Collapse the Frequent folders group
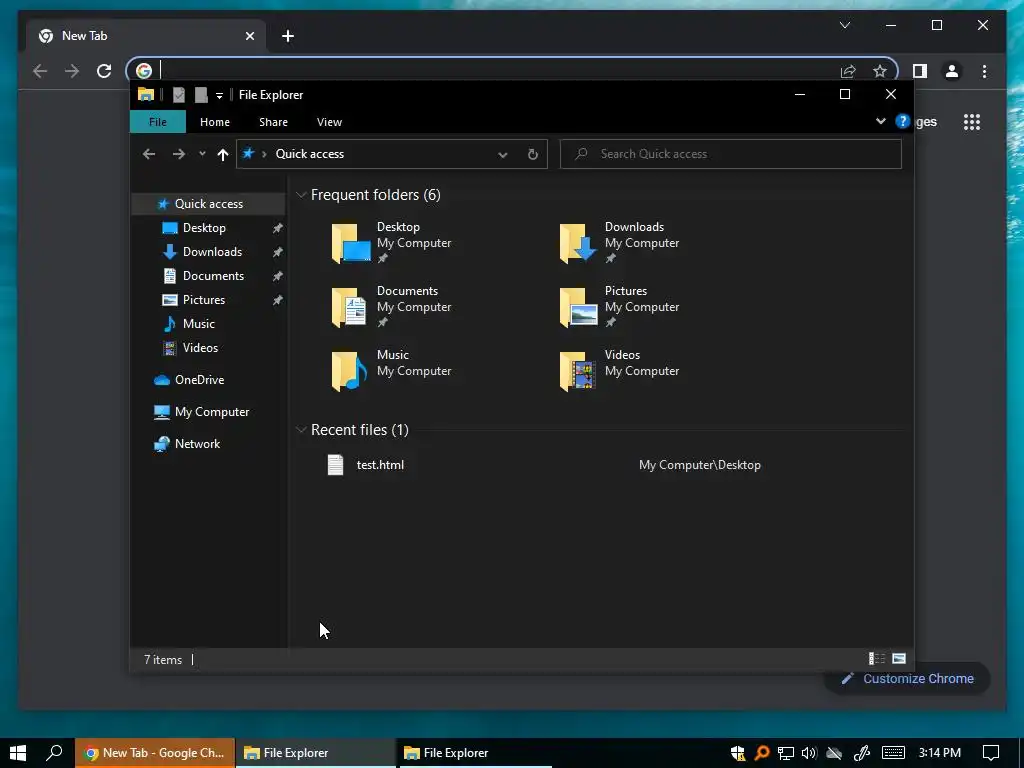Image resolution: width=1024 pixels, height=768 pixels. [x=301, y=195]
